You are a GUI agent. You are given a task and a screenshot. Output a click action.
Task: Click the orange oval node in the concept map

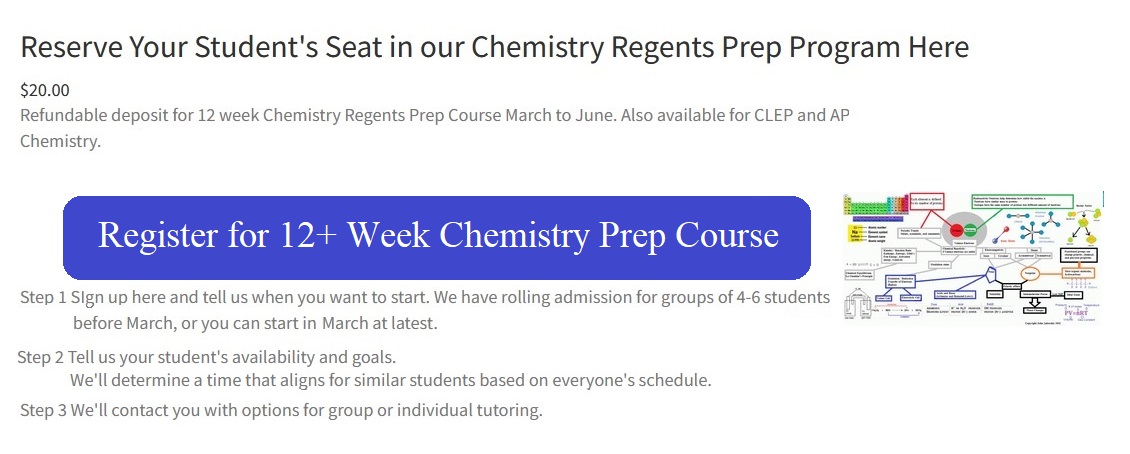point(1029,273)
